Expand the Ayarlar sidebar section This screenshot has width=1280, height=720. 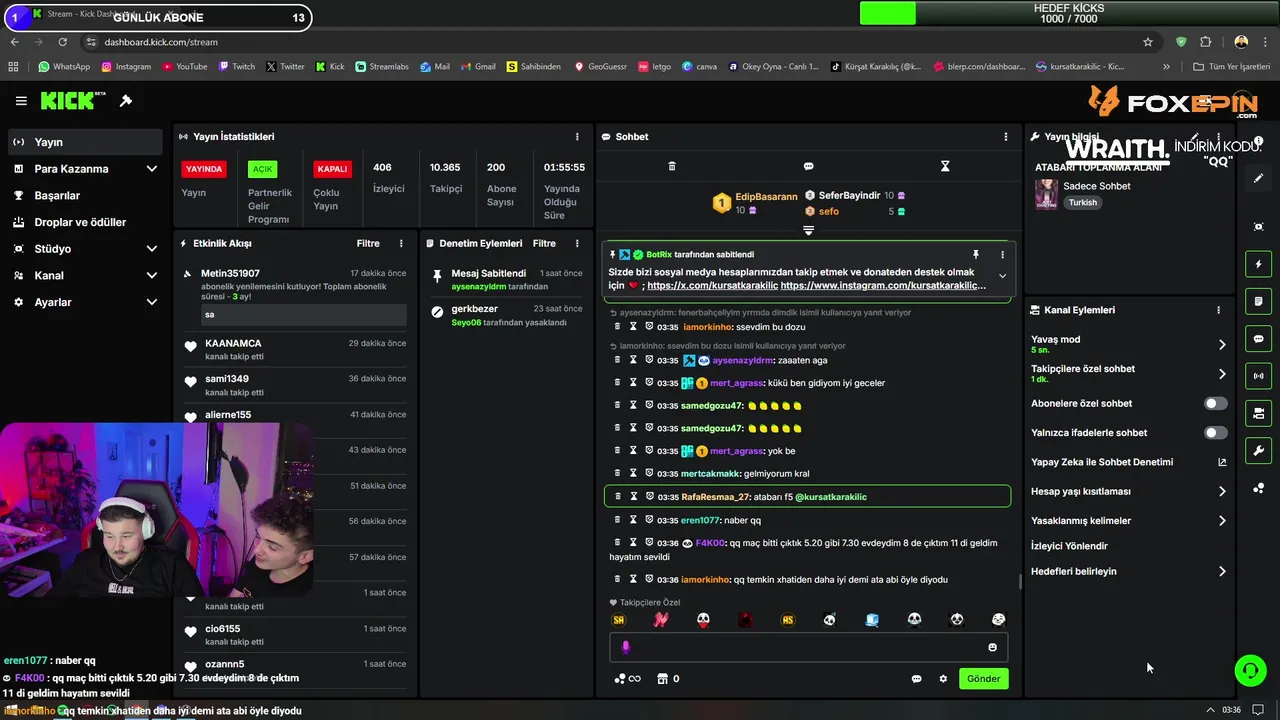(152, 302)
